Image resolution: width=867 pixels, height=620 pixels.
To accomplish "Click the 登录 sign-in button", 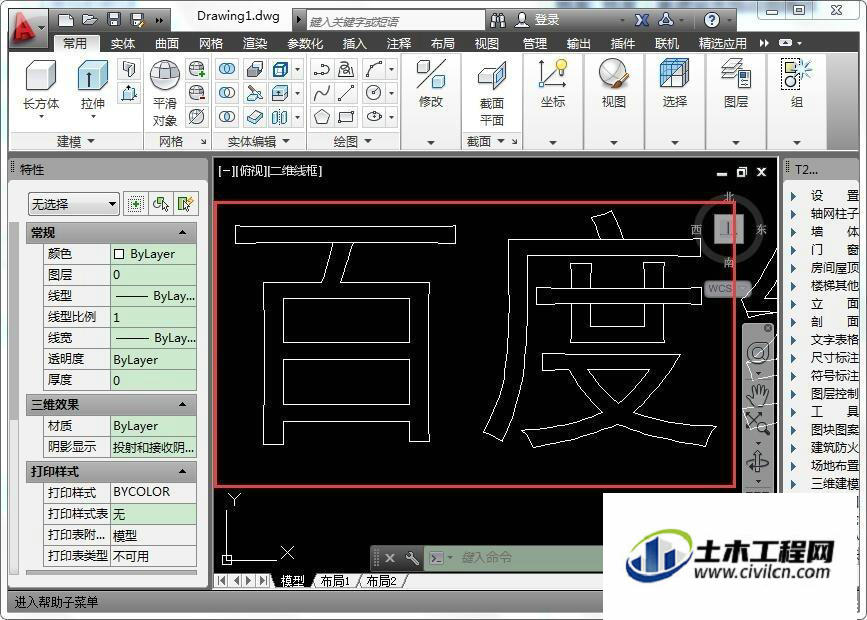I will tap(537, 20).
